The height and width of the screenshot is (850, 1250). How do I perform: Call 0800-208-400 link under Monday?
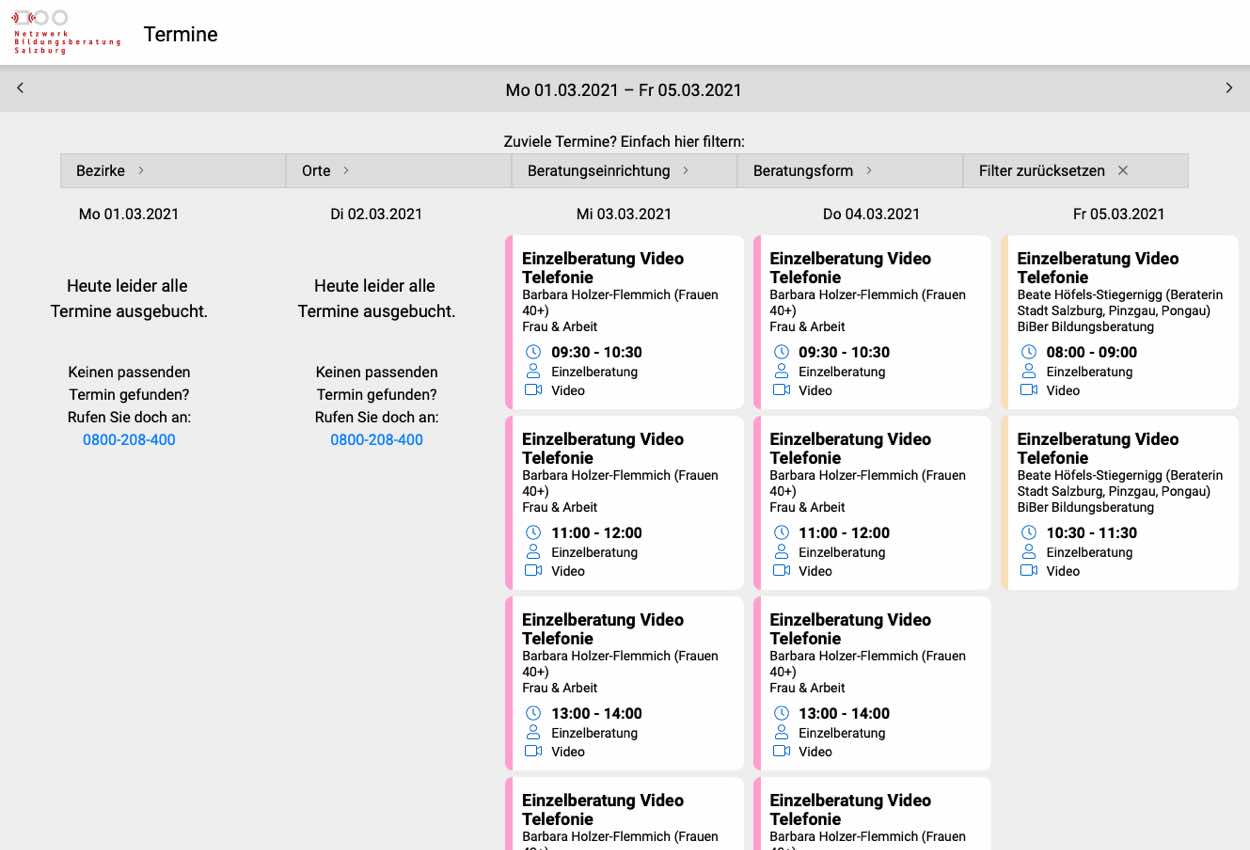point(129,440)
